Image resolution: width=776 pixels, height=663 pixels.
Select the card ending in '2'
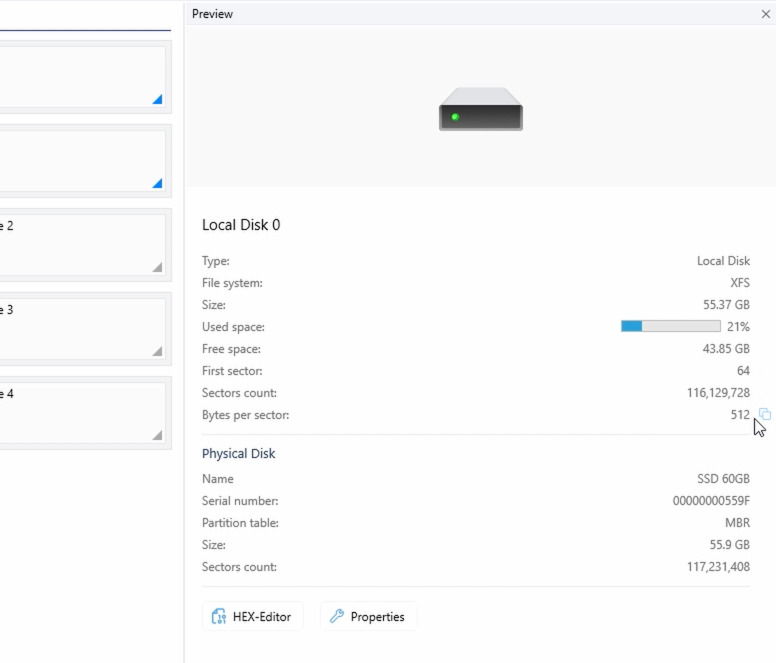(82, 245)
